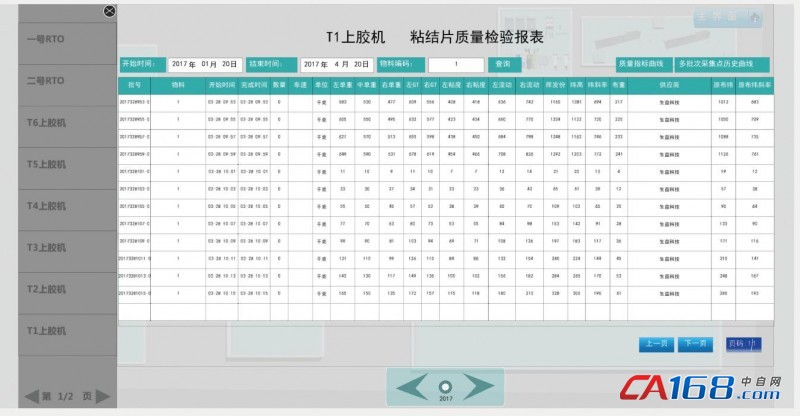Click 下一页 next page button

tap(695, 344)
